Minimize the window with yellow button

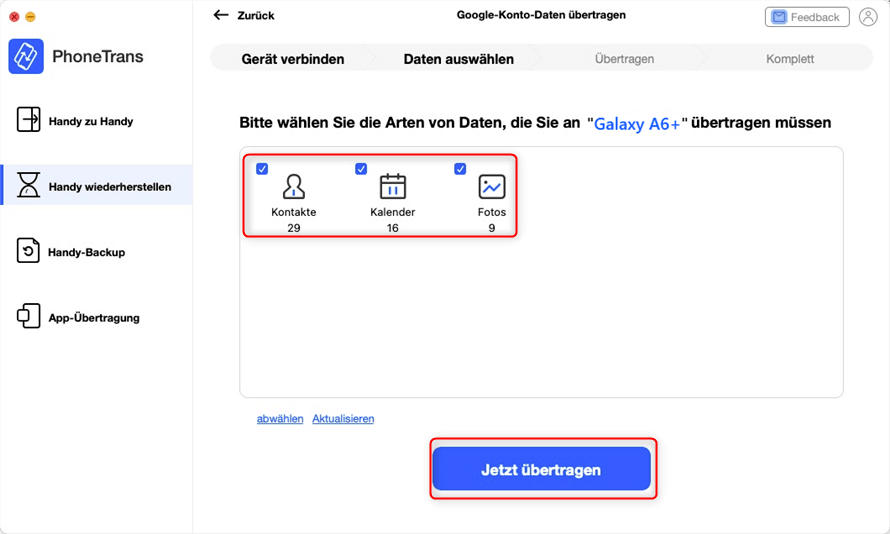tap(31, 17)
